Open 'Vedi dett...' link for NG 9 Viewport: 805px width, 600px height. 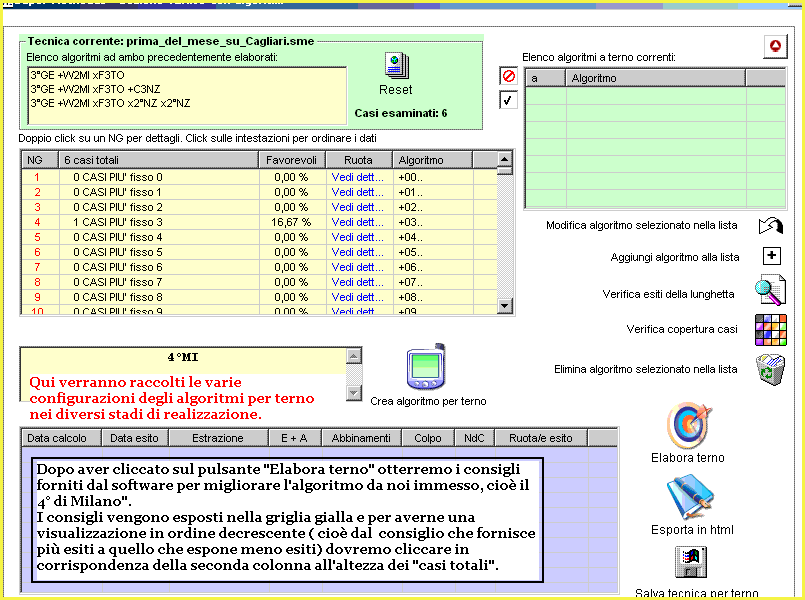357,297
